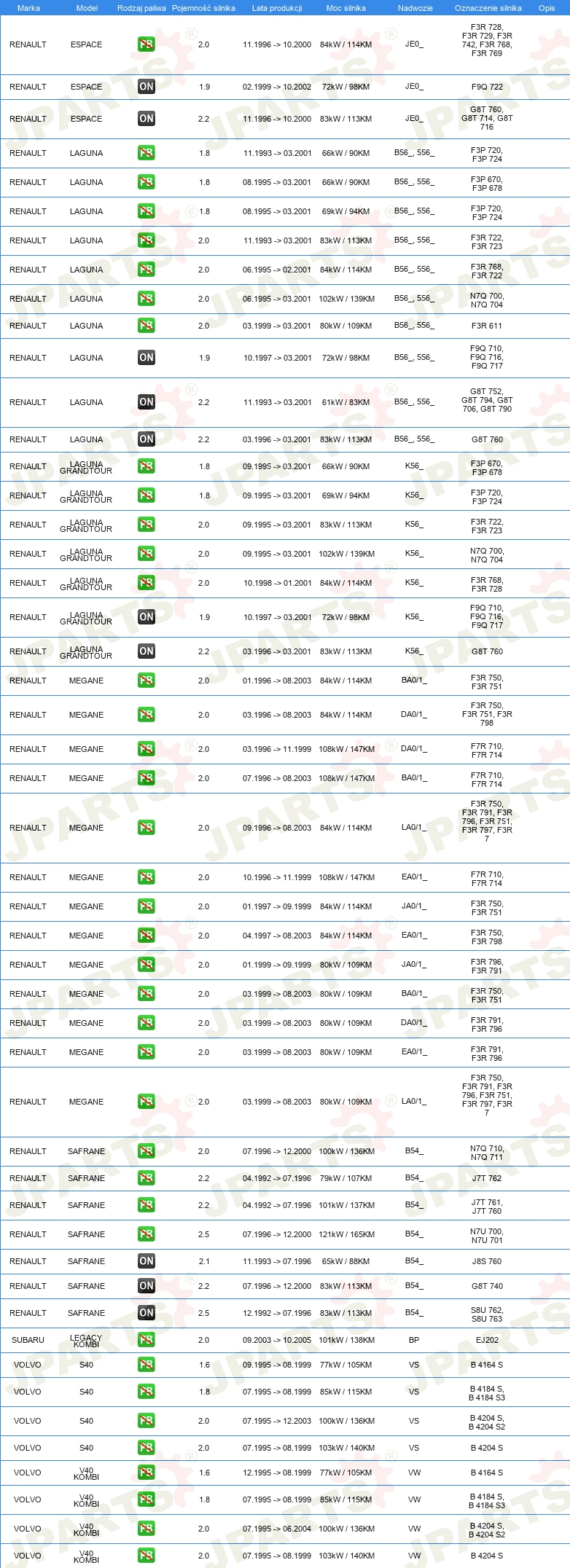Click the date range 07.1995 -> 06.2004
Viewport: 570px width, 1568px height.
point(277,1529)
